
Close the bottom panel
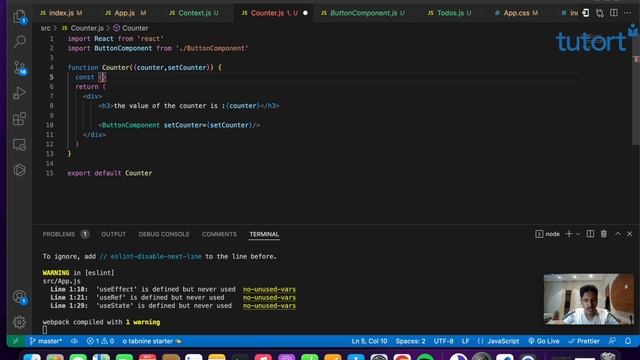(x=629, y=234)
